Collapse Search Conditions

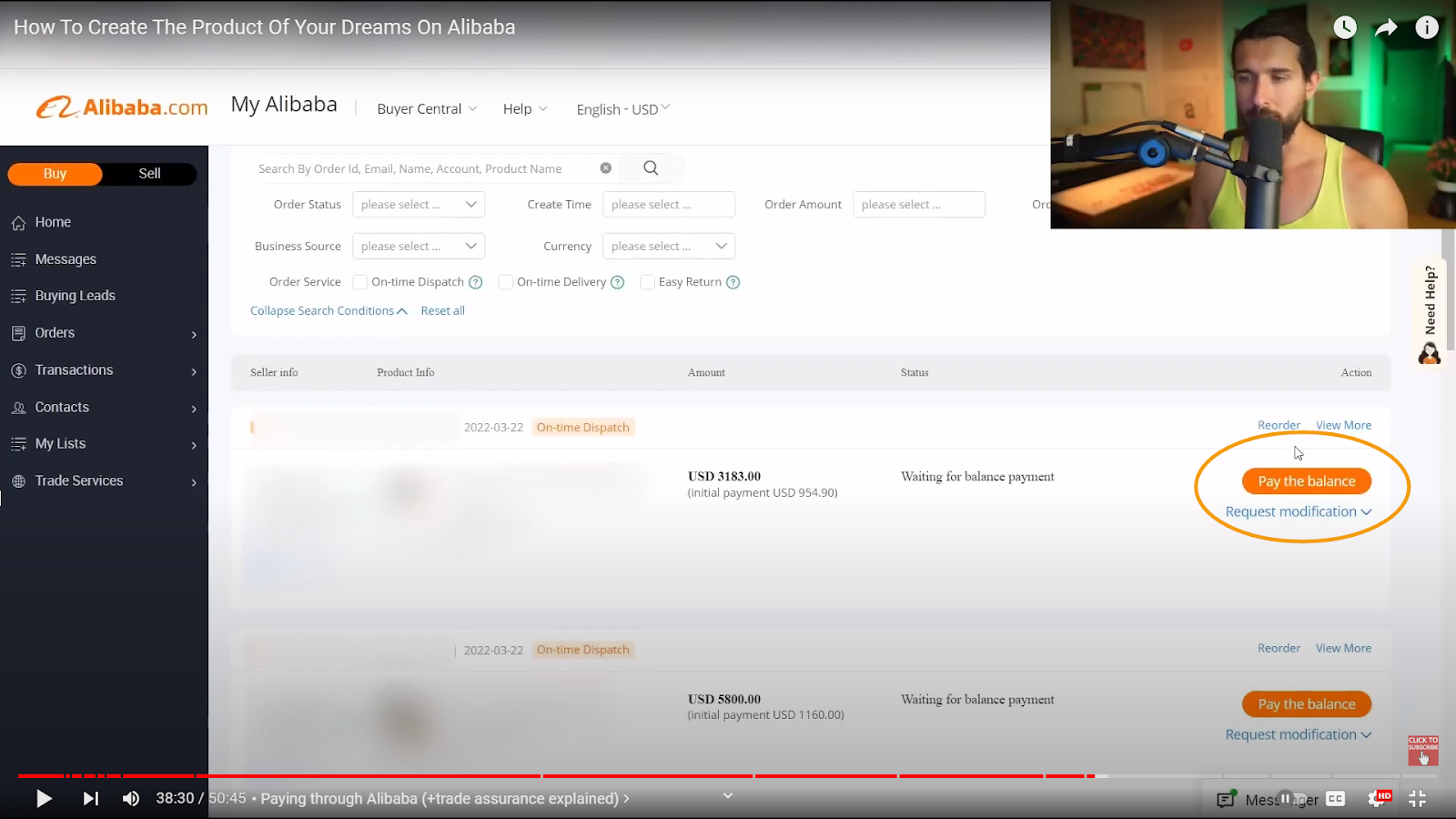329,310
